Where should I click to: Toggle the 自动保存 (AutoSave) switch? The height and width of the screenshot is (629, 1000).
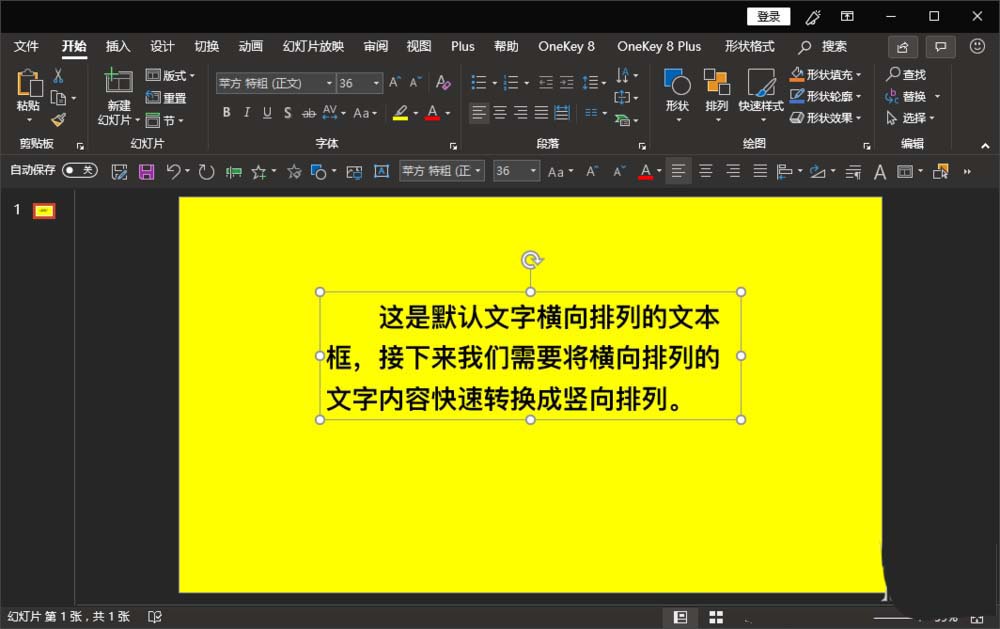pos(77,171)
